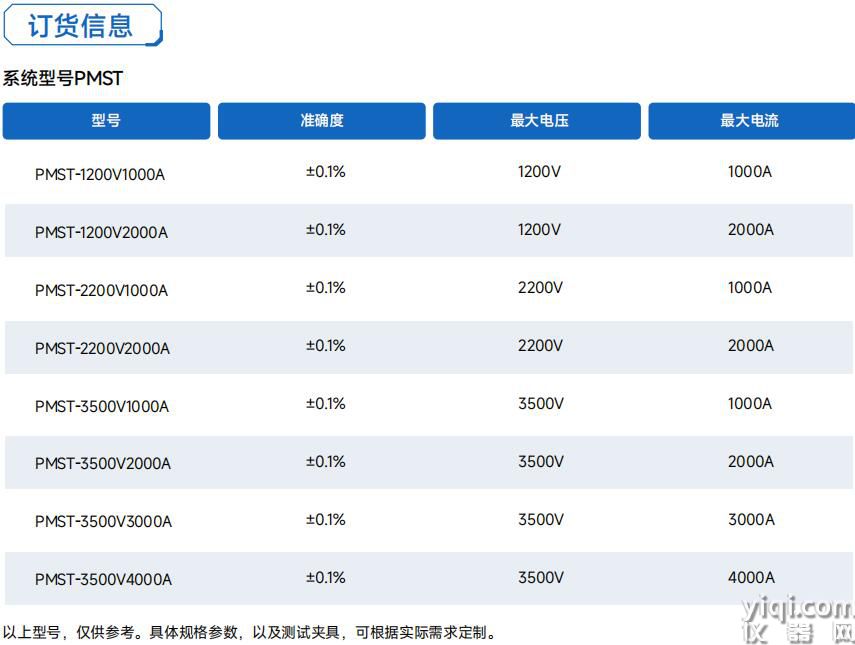Click 1000A current in PMST-2200V1000A row
The height and width of the screenshot is (645, 855).
(x=750, y=287)
